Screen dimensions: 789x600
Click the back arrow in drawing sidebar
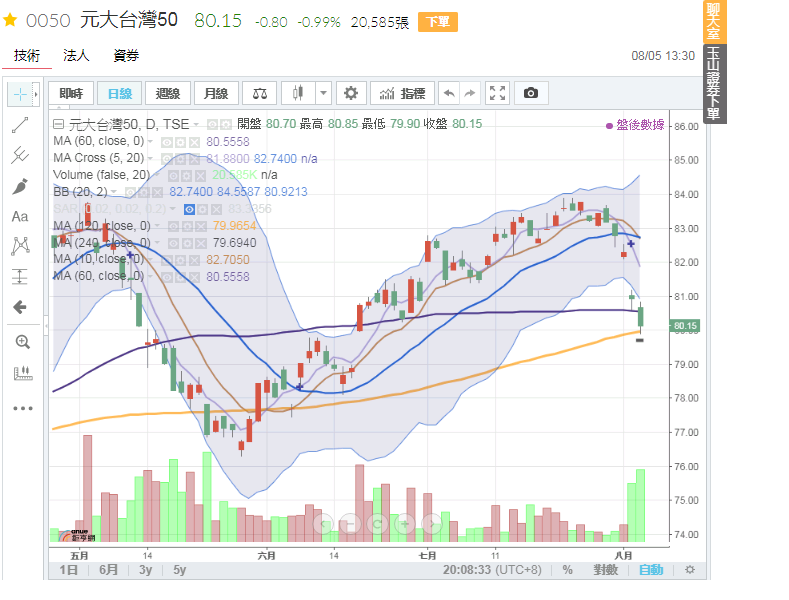click(20, 307)
